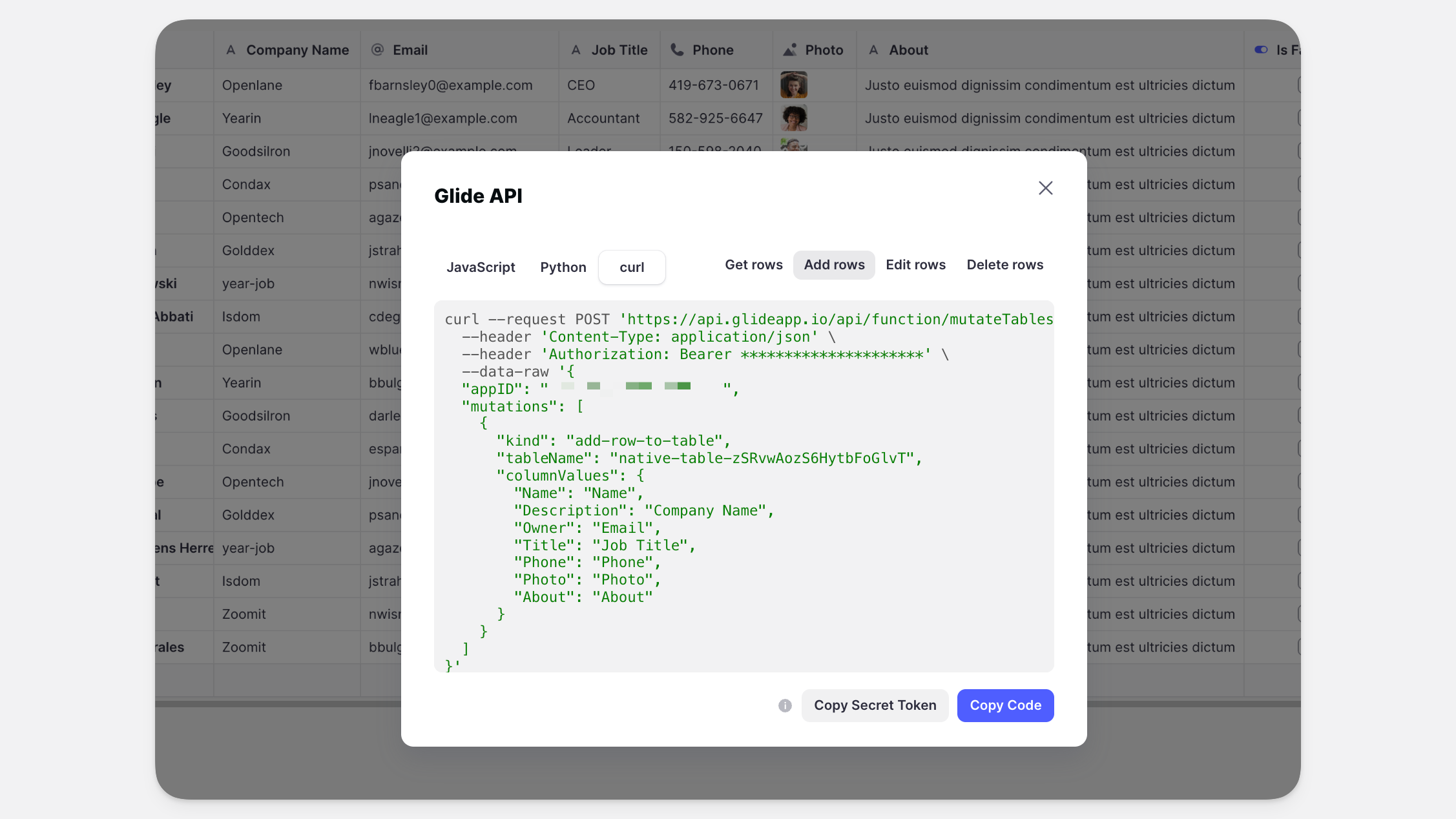Click the text icon beside the Job Title header

576,50
